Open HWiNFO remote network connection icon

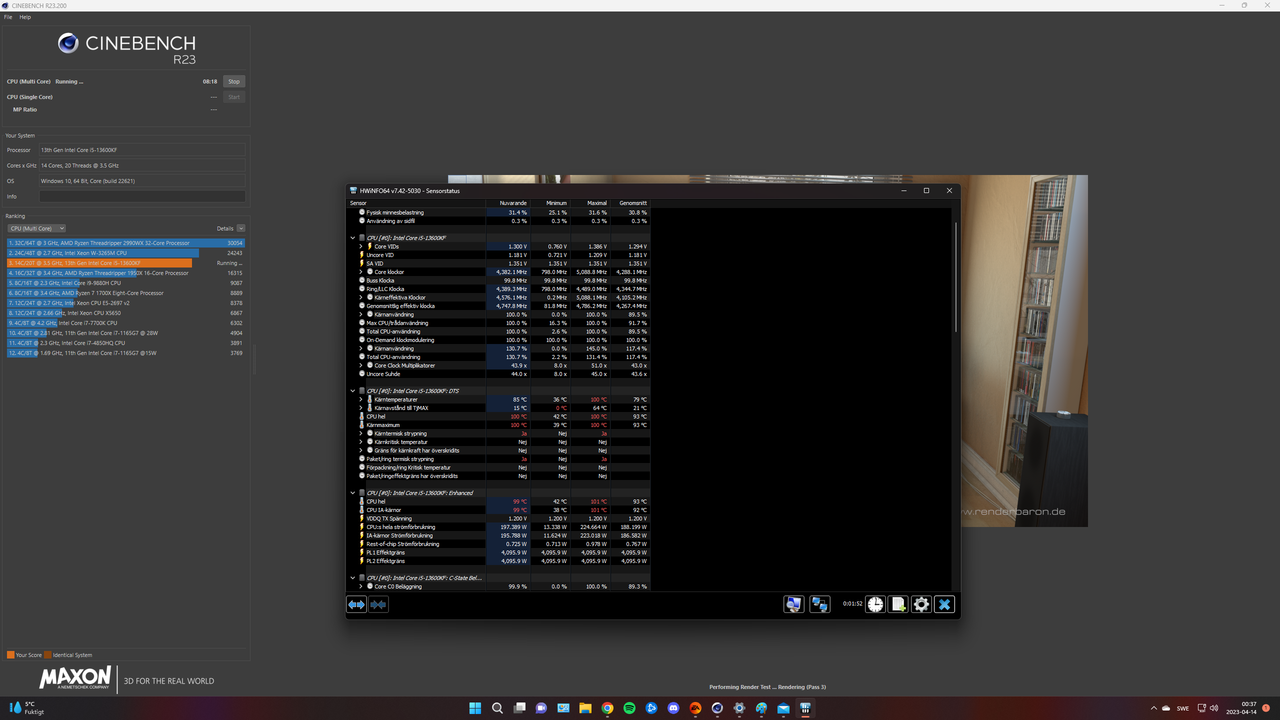819,604
